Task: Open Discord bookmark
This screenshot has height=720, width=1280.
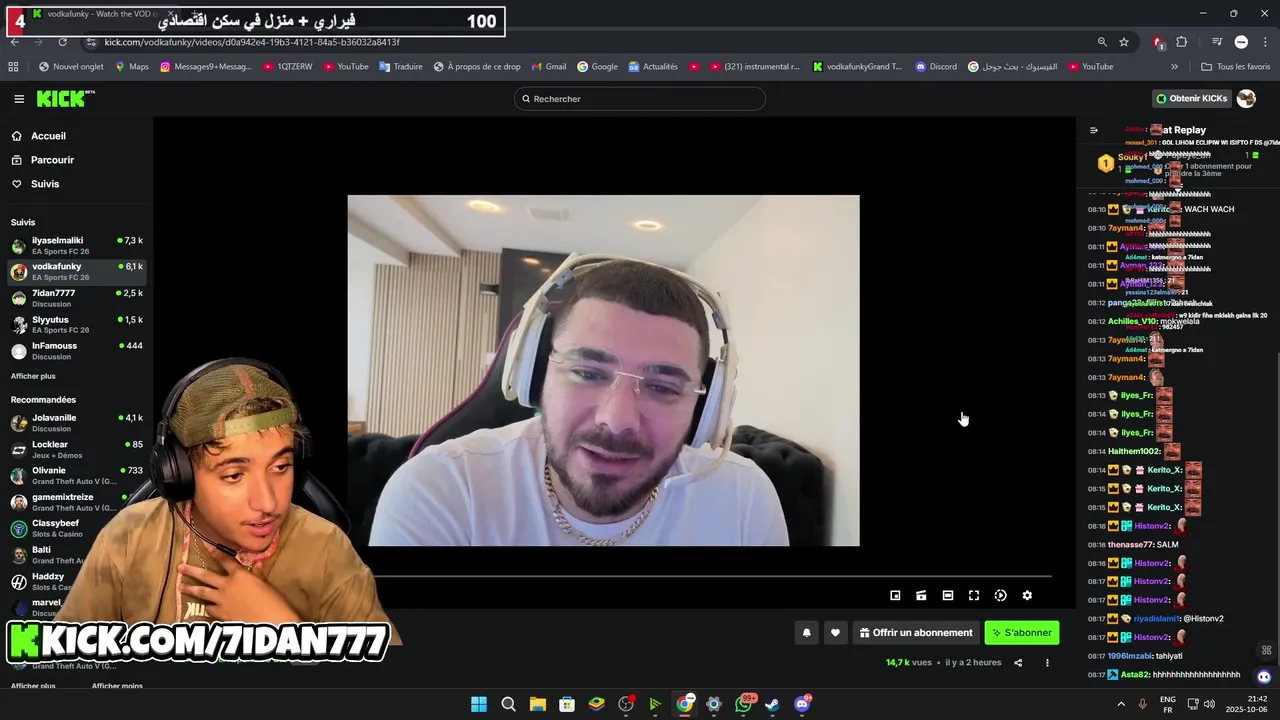Action: pyautogui.click(x=935, y=67)
